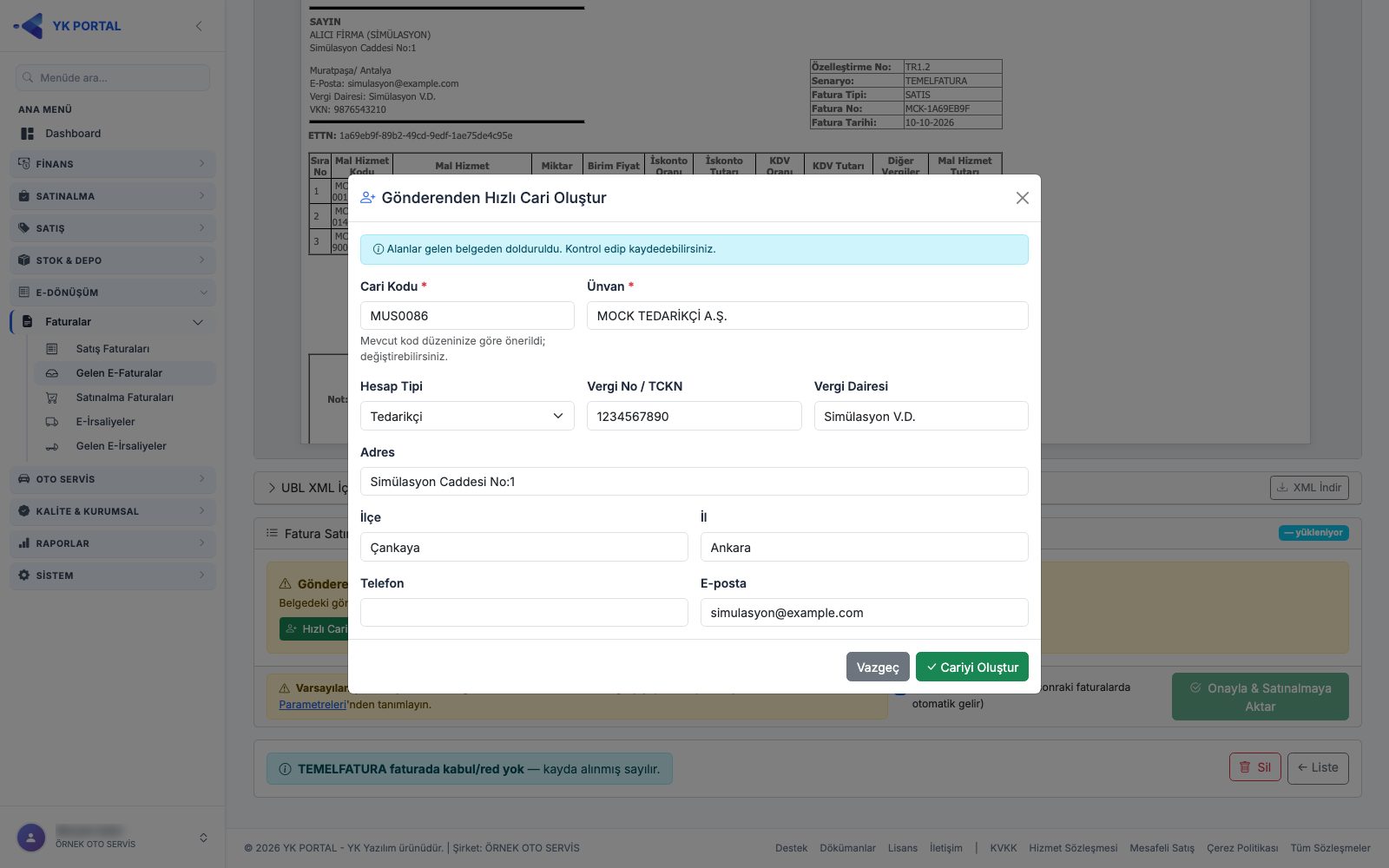This screenshot has width=1389, height=868.
Task: Expand the company switcher arrows
Action: tap(203, 838)
